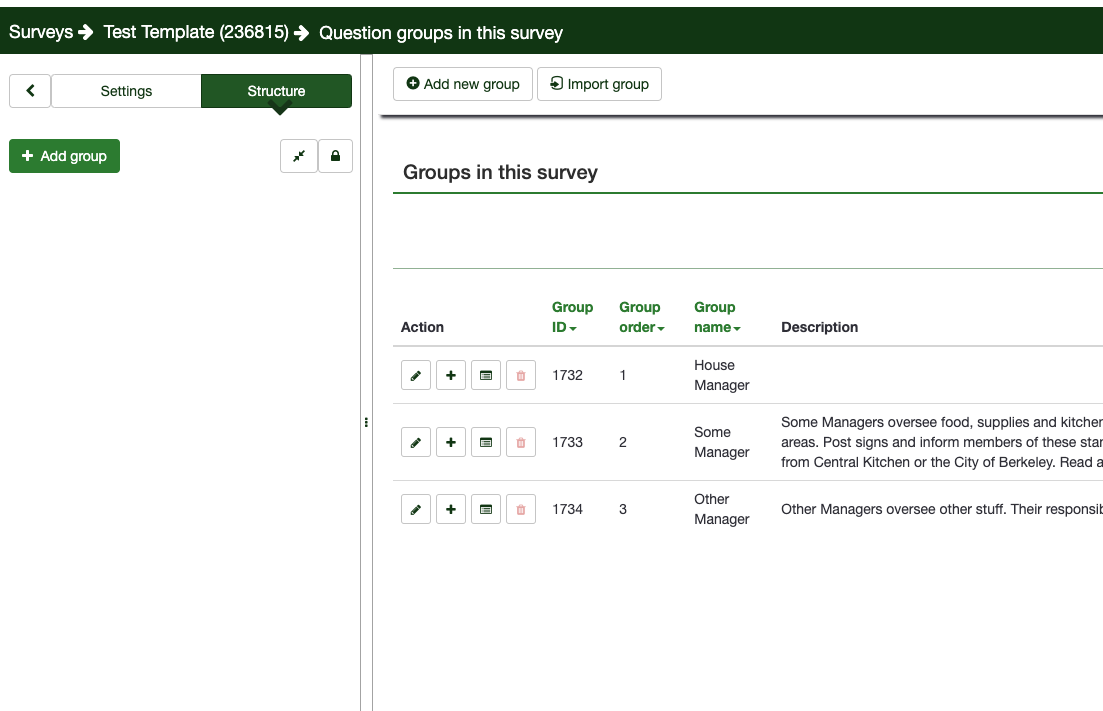Select the Structure tab
Image resolution: width=1103 pixels, height=711 pixels.
pyautogui.click(x=276, y=91)
